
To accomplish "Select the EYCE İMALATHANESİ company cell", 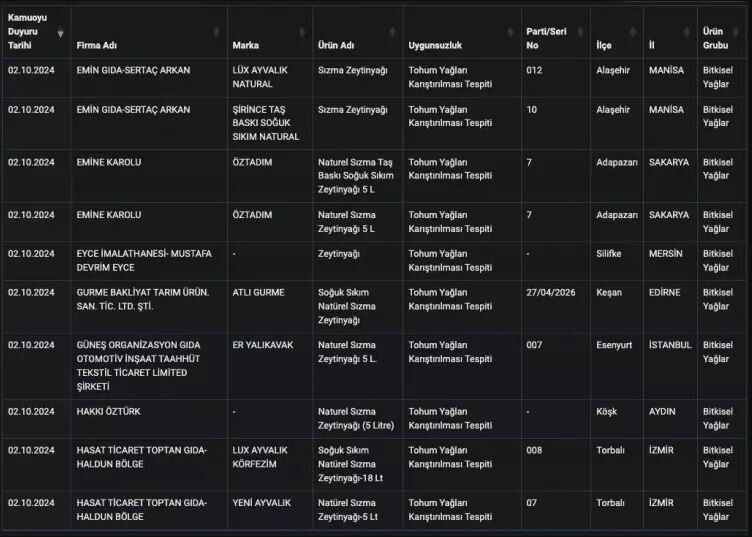I will click(143, 260).
